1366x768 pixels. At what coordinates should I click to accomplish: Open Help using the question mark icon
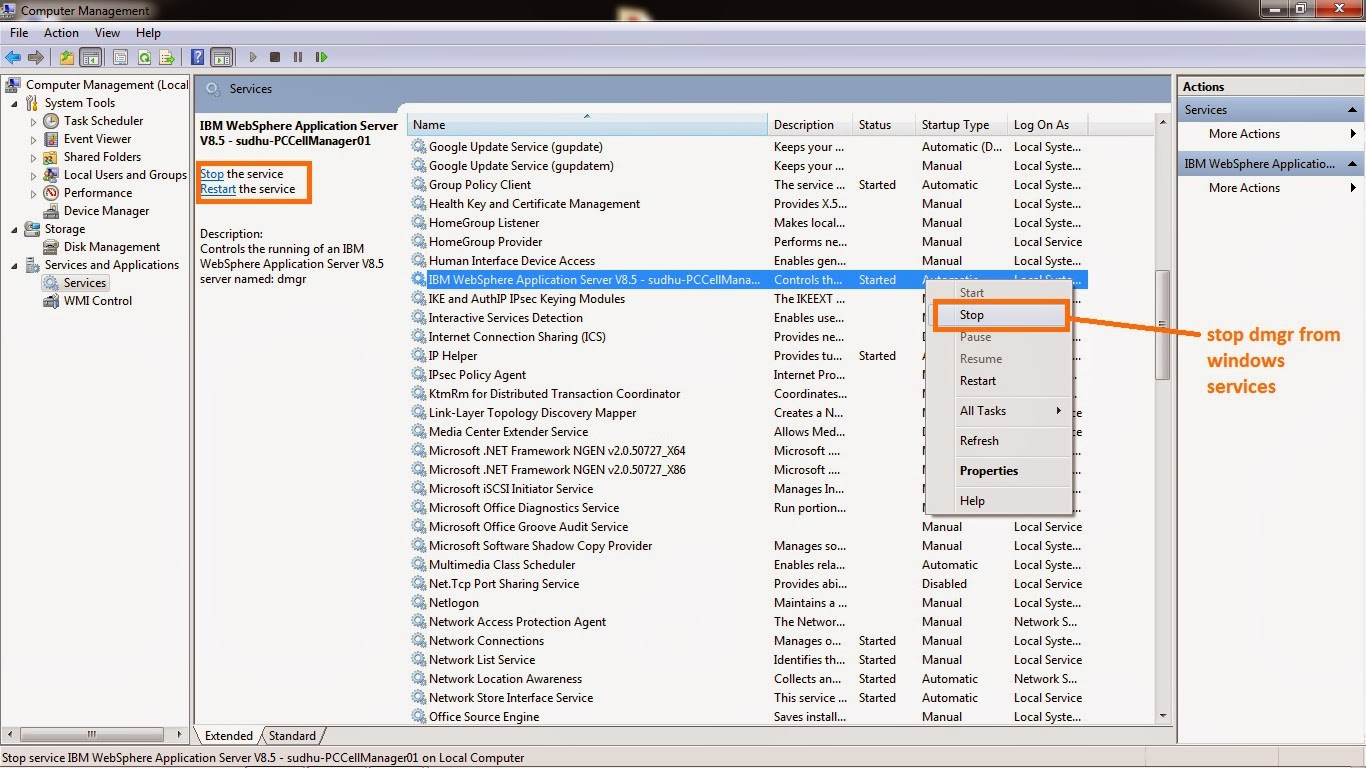point(197,57)
